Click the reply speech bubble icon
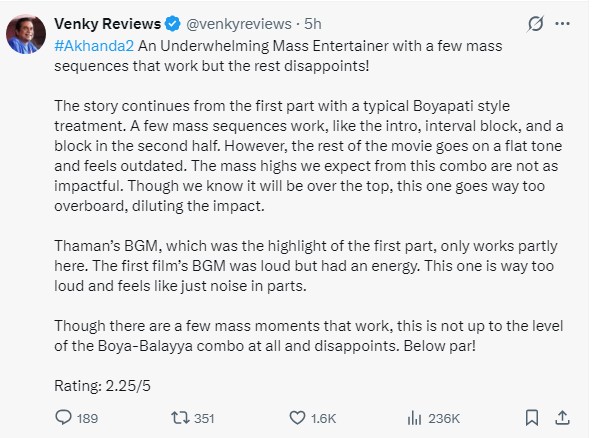Viewport: 616px width, 438px height. 64,415
